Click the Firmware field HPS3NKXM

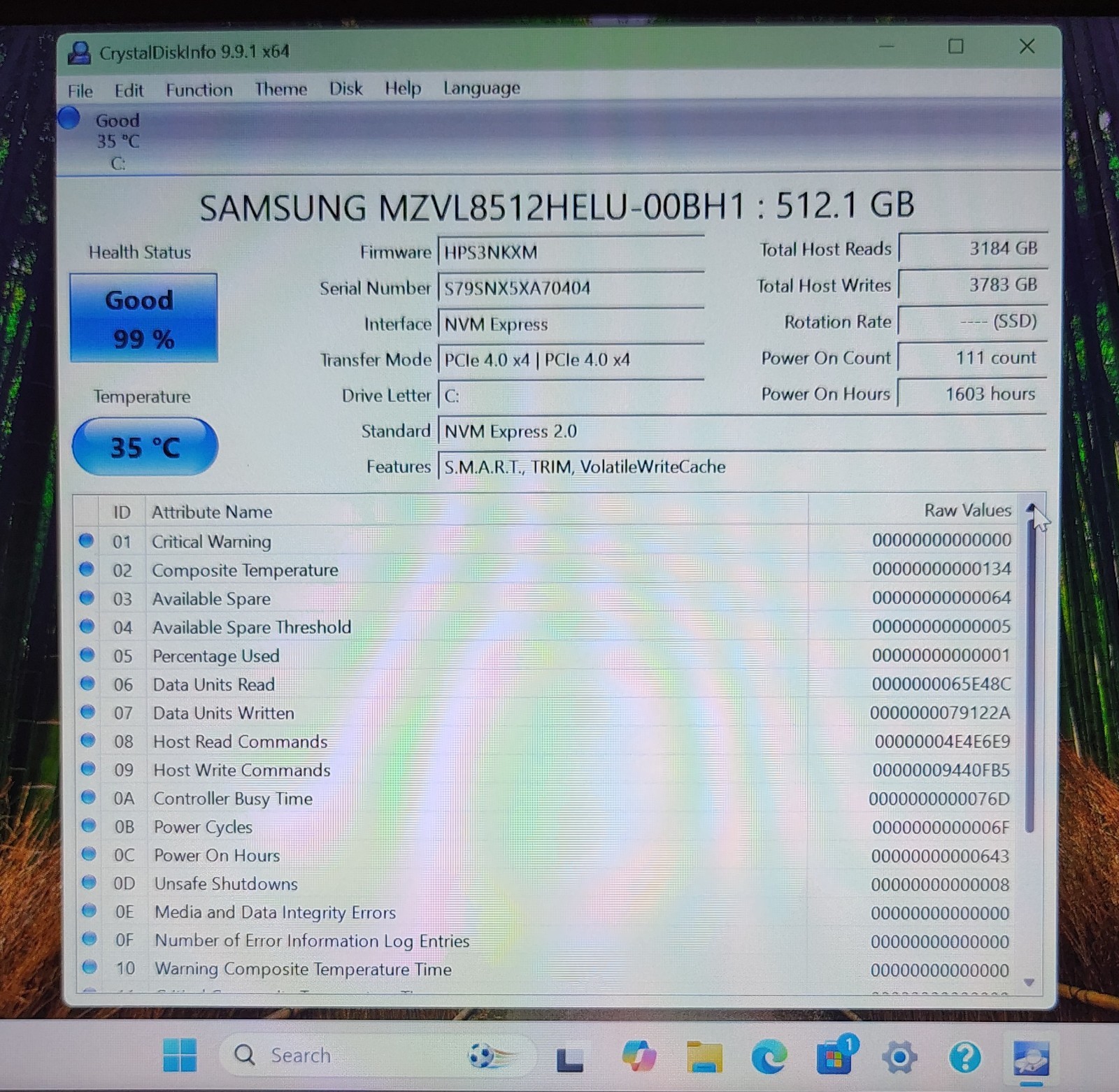pyautogui.click(x=571, y=252)
